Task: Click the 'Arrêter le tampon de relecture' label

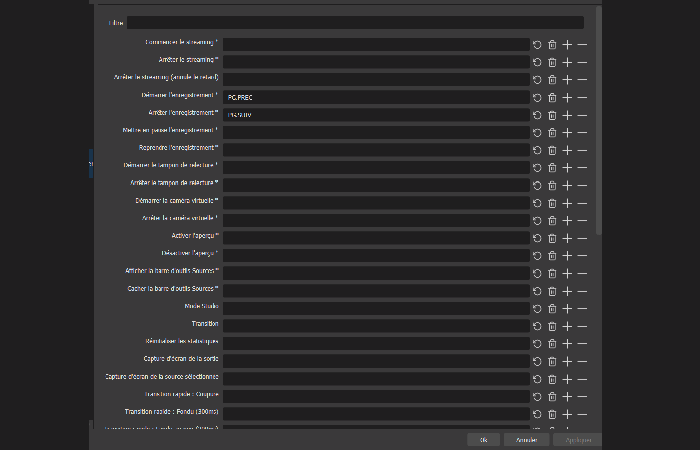Action: click(x=174, y=183)
